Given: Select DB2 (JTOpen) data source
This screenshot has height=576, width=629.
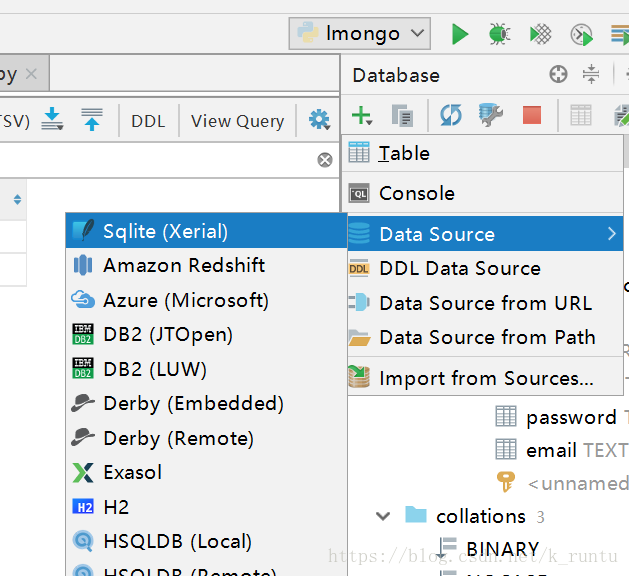Looking at the screenshot, I should click(207, 334).
